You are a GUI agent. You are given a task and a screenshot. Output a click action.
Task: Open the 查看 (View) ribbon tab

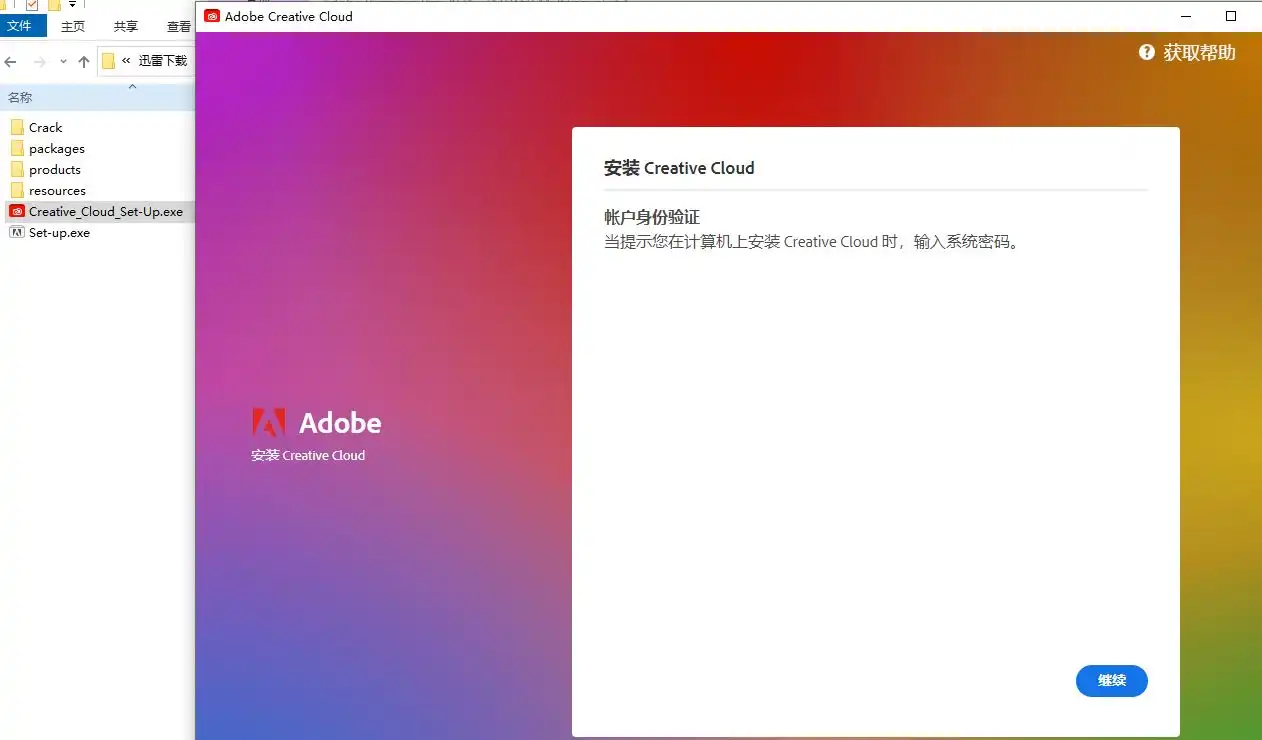pos(179,26)
